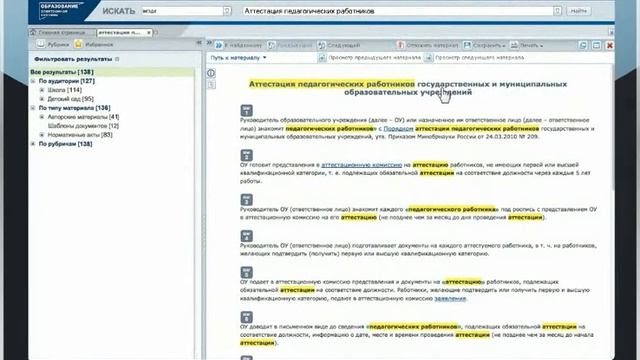Toggle Фильтровать результаты small square icon
The width and height of the screenshot is (640, 360).
pyautogui.click(x=117, y=59)
